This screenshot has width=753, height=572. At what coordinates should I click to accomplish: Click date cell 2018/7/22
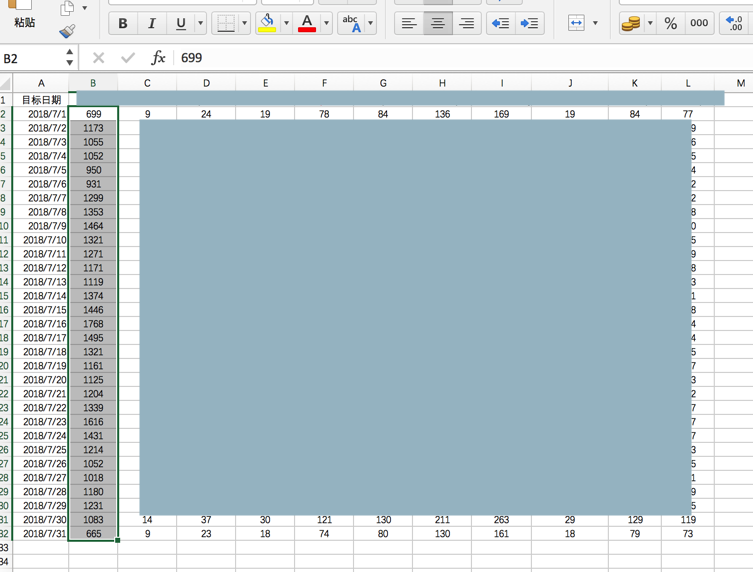pyautogui.click(x=41, y=408)
